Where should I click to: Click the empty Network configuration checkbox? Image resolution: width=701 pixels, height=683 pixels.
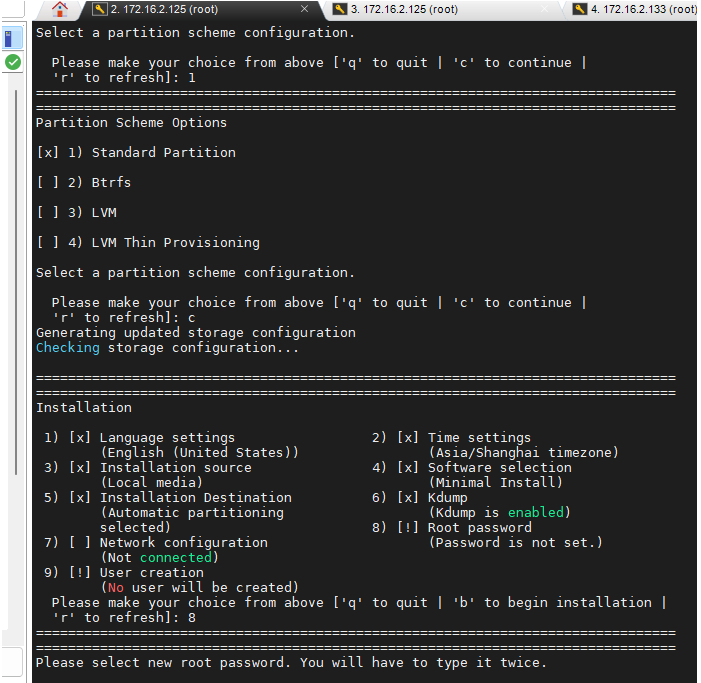pyautogui.click(x=80, y=543)
